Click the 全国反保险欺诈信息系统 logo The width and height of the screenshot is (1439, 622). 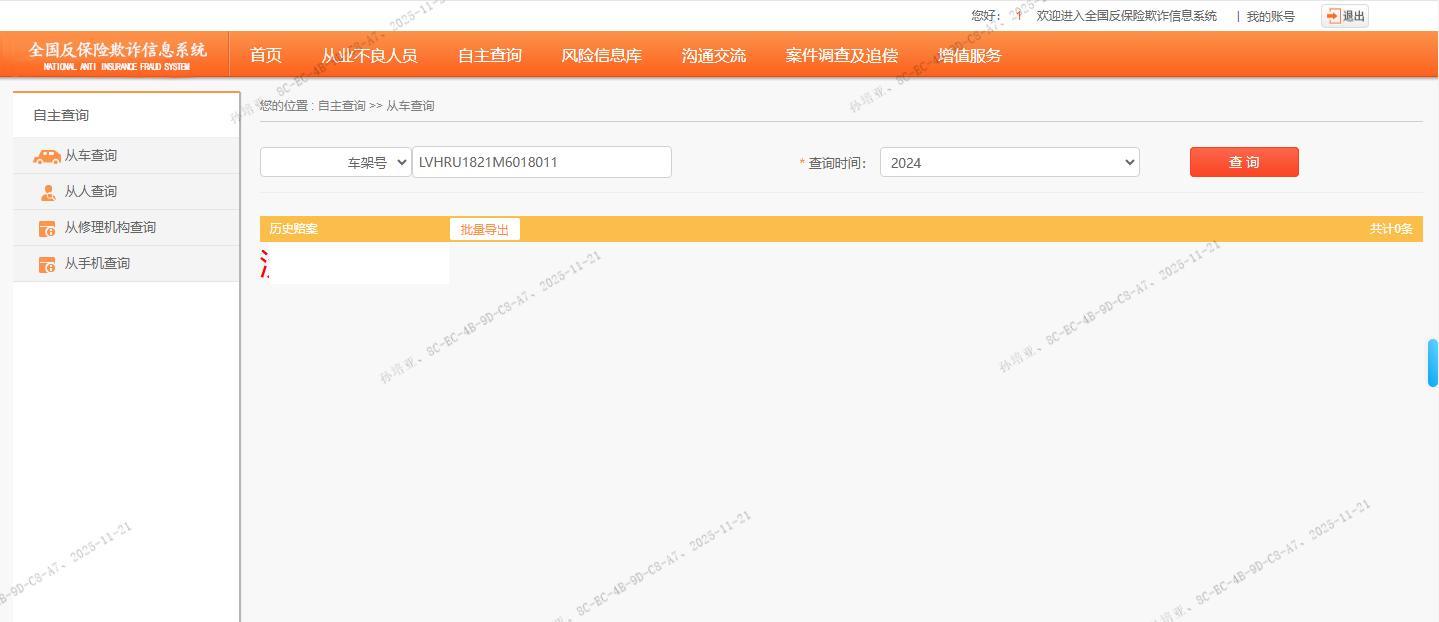pos(117,55)
